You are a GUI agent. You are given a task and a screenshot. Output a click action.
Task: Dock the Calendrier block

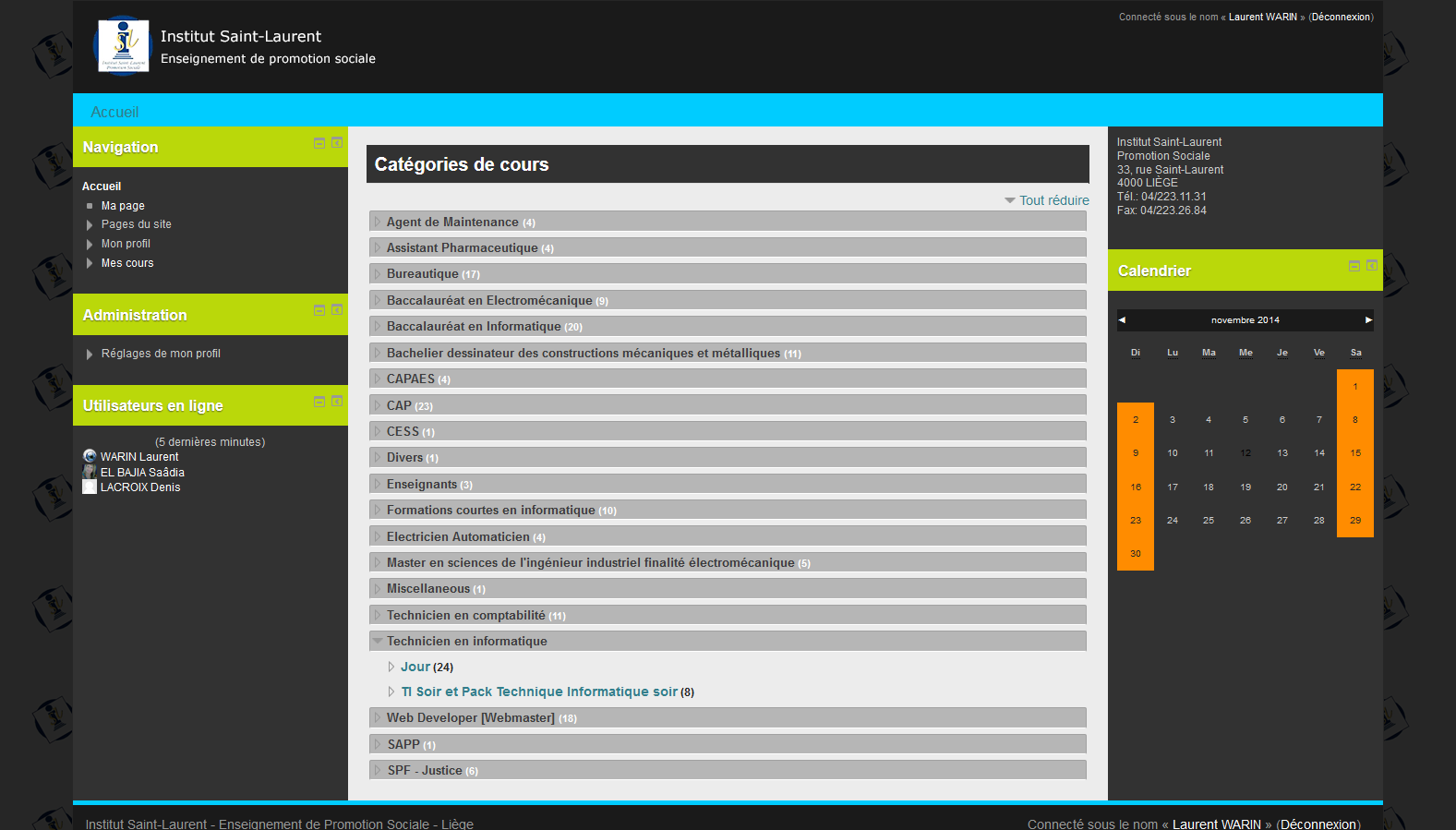[1372, 266]
